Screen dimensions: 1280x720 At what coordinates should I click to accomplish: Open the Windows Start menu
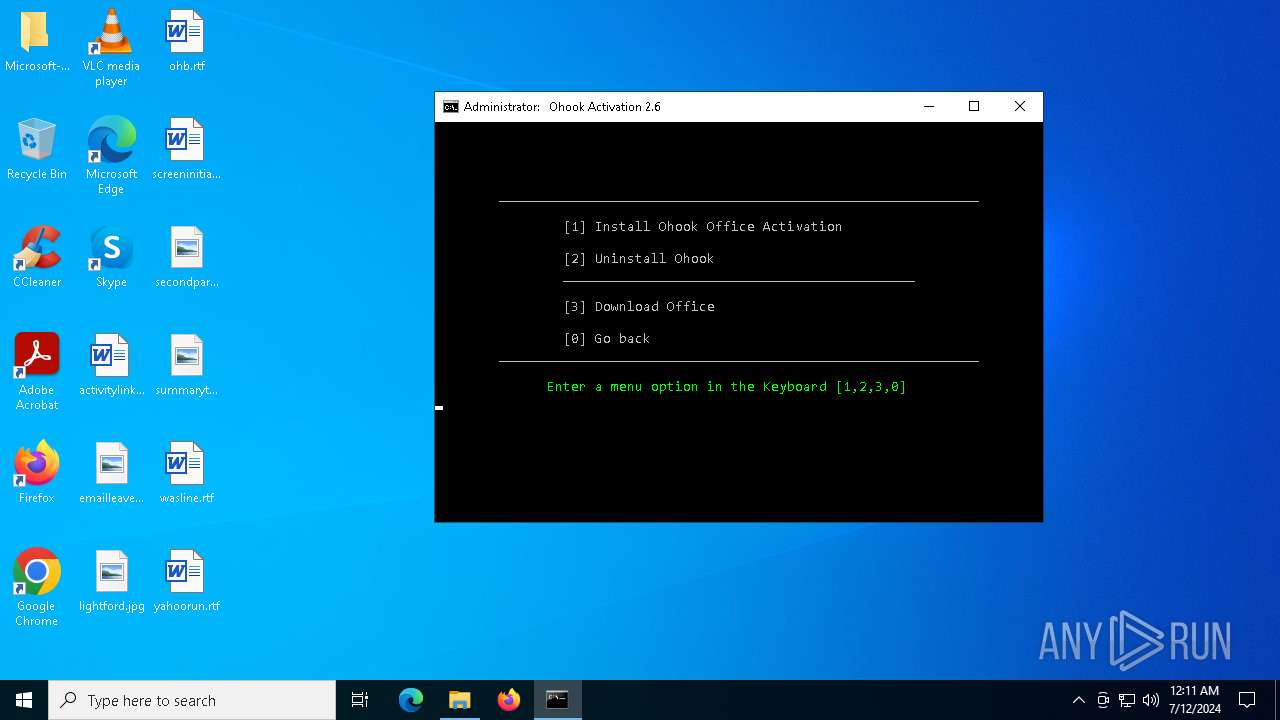(24, 700)
